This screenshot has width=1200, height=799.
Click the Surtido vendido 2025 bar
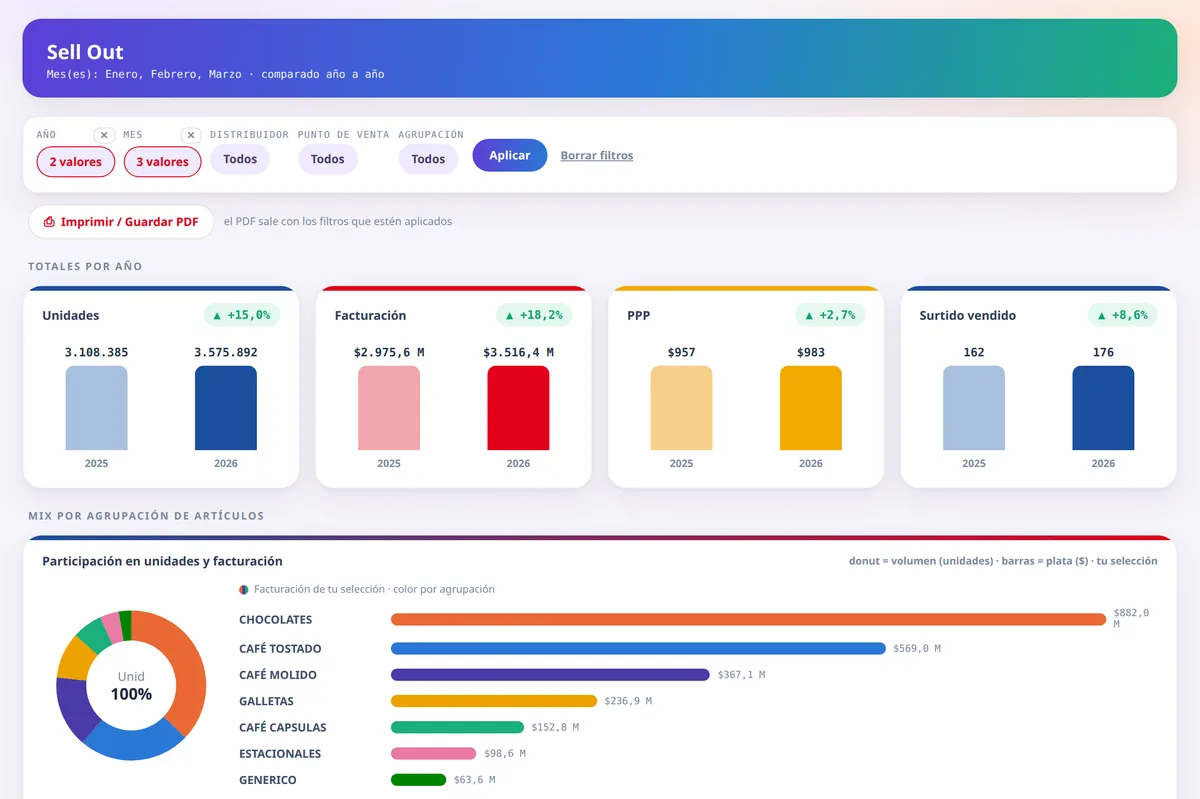click(974, 408)
